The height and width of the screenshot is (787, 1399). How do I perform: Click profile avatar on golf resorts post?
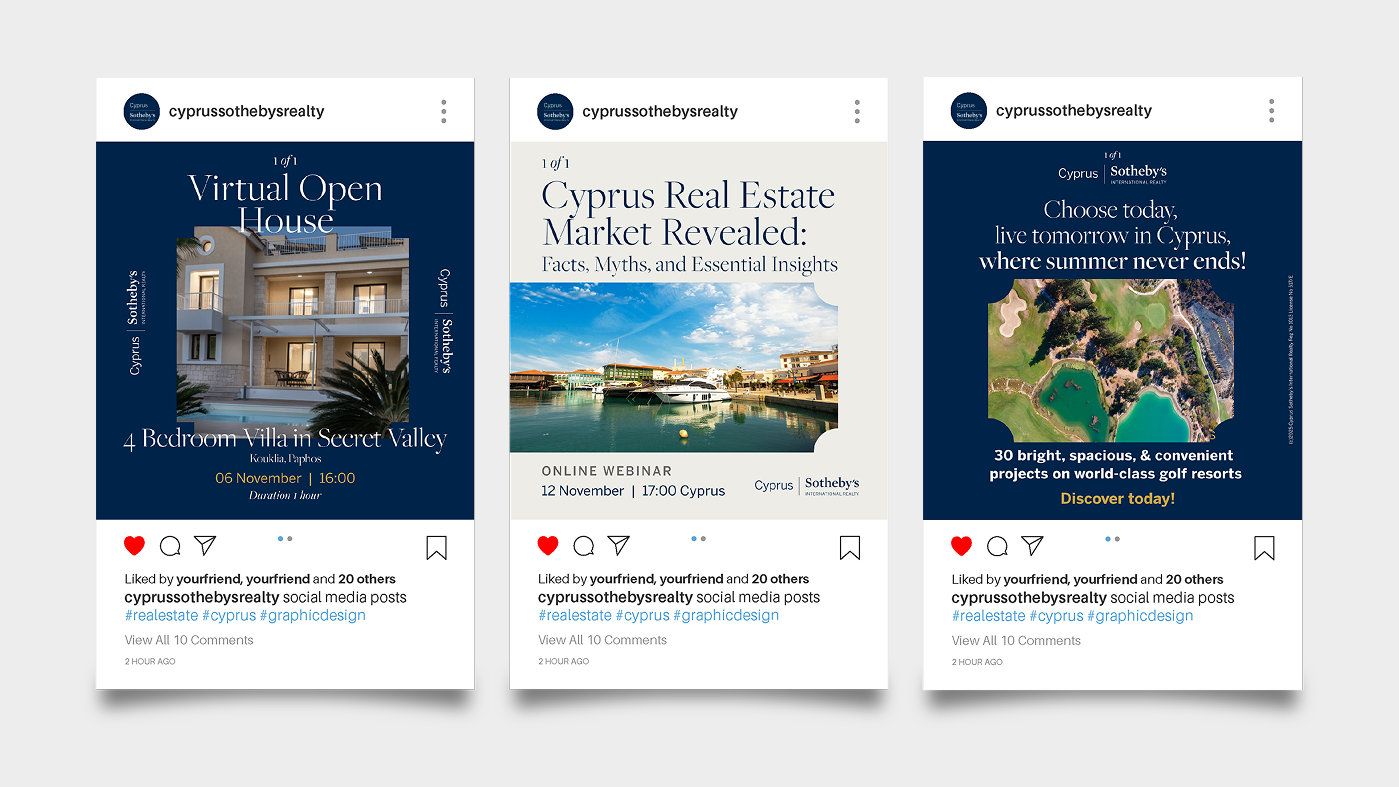(x=969, y=111)
